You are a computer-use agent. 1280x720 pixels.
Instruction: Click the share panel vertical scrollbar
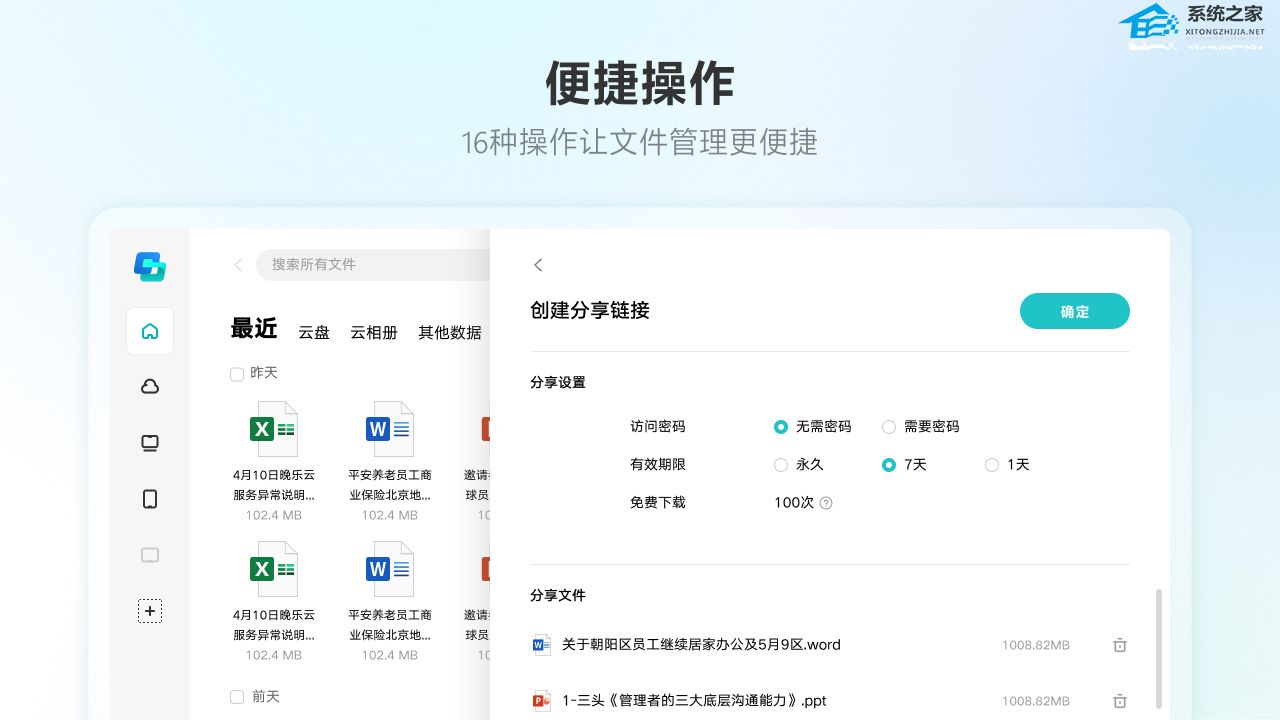[1159, 648]
